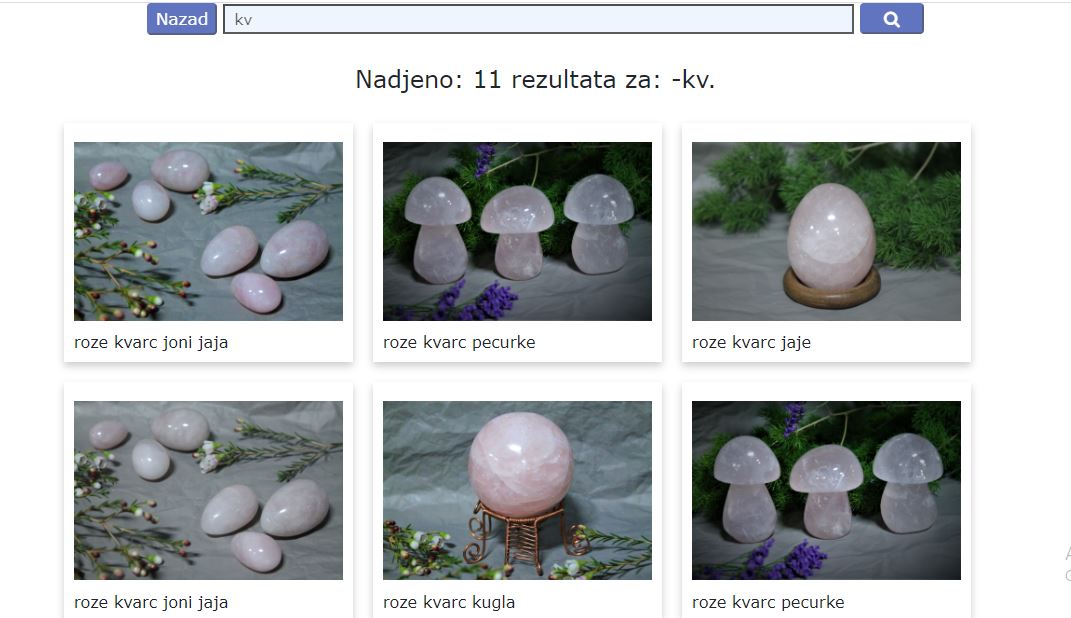
Task: Click the first 'roze kvarc pecurke' caption
Action: point(459,342)
